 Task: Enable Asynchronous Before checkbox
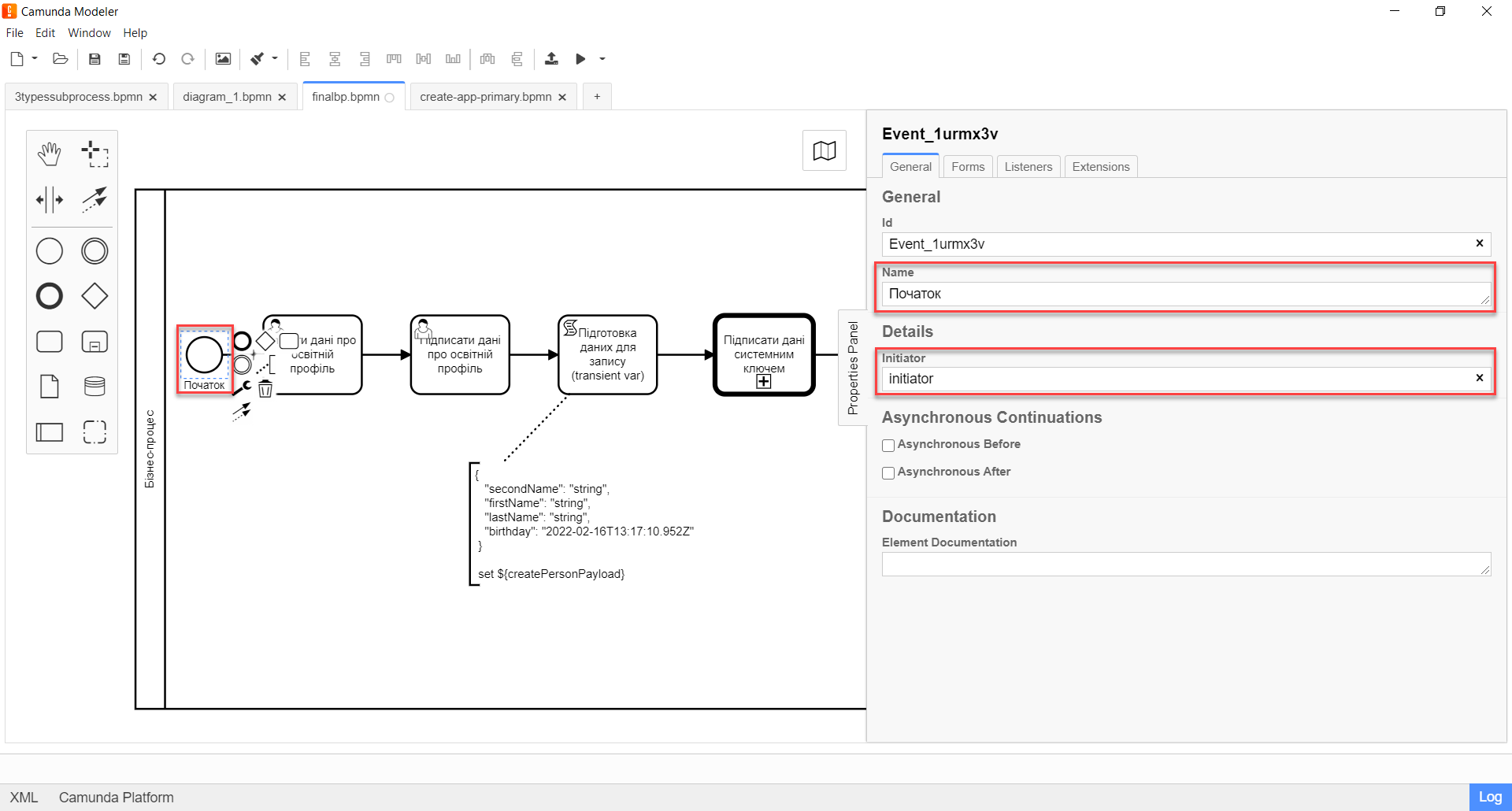(888, 446)
